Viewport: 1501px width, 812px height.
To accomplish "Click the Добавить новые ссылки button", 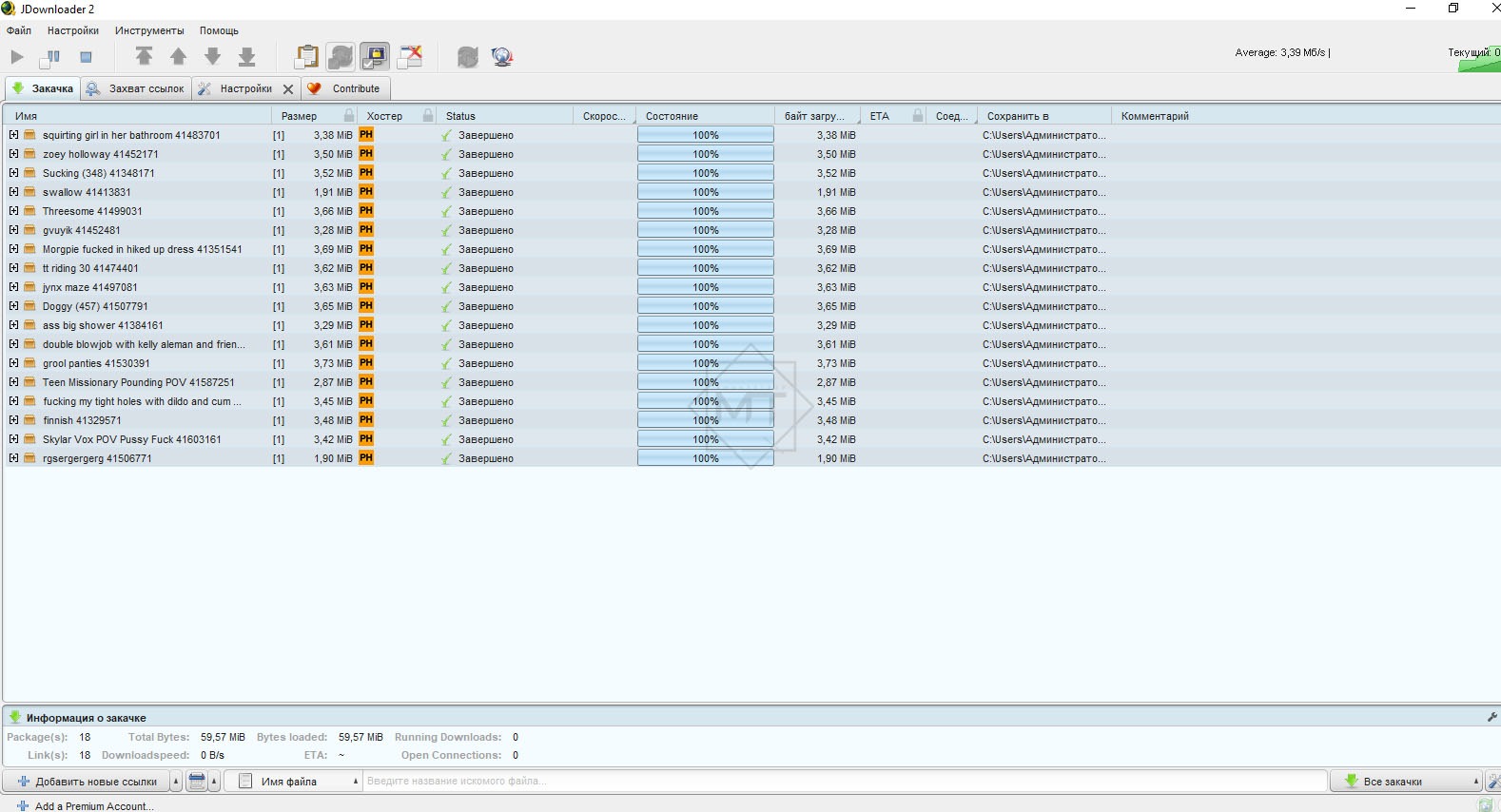I will 87,782.
